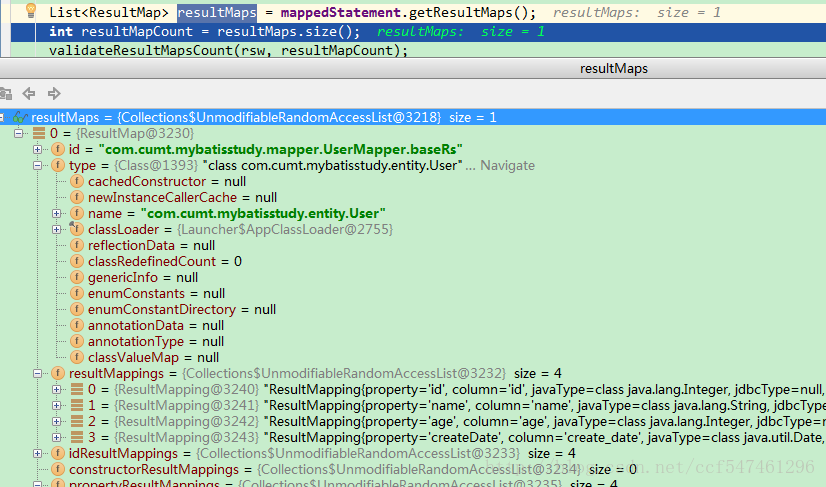This screenshot has height=487, width=826.
Task: Select the constructorResultMappings row
Action: click(353, 469)
